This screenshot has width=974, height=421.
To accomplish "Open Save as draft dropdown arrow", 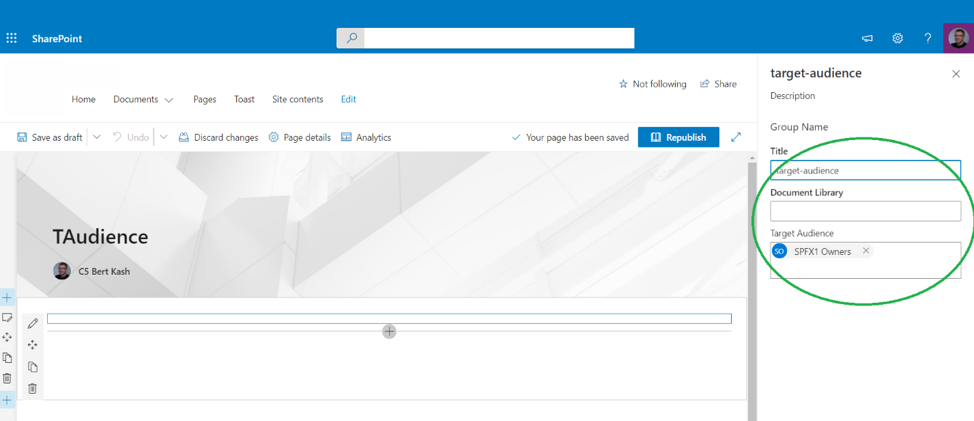I will click(x=97, y=137).
